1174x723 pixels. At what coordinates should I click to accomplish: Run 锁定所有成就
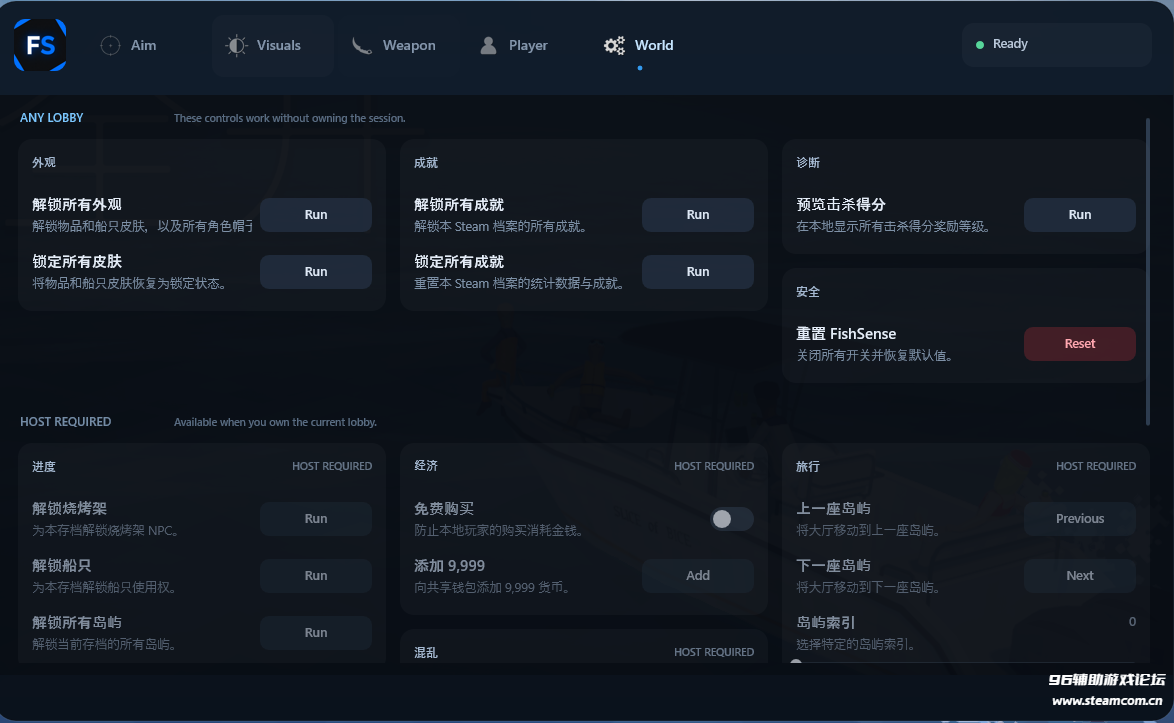pos(698,272)
